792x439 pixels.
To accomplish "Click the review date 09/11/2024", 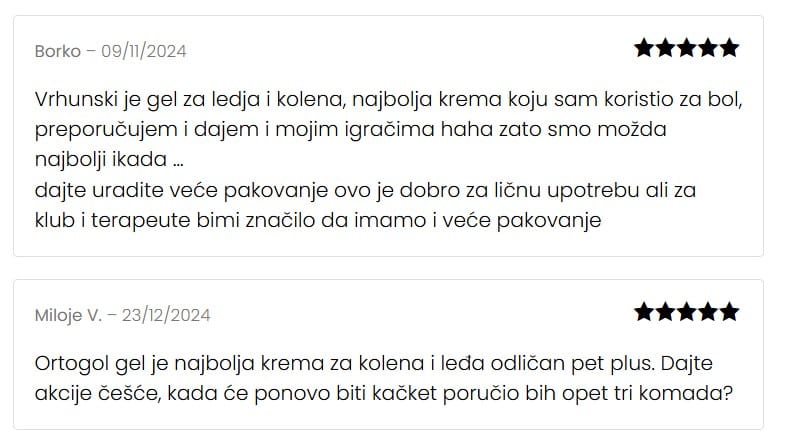I will [143, 51].
